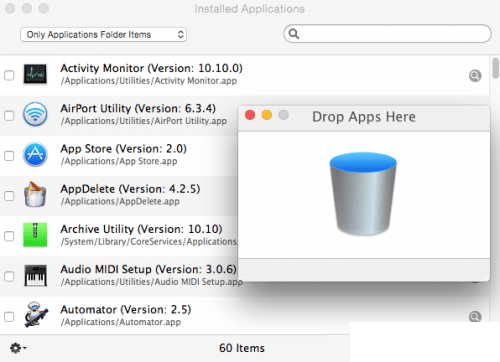Image resolution: width=500 pixels, height=362 pixels.
Task: Open the Only Applications Folder Items dropdown
Action: [103, 34]
